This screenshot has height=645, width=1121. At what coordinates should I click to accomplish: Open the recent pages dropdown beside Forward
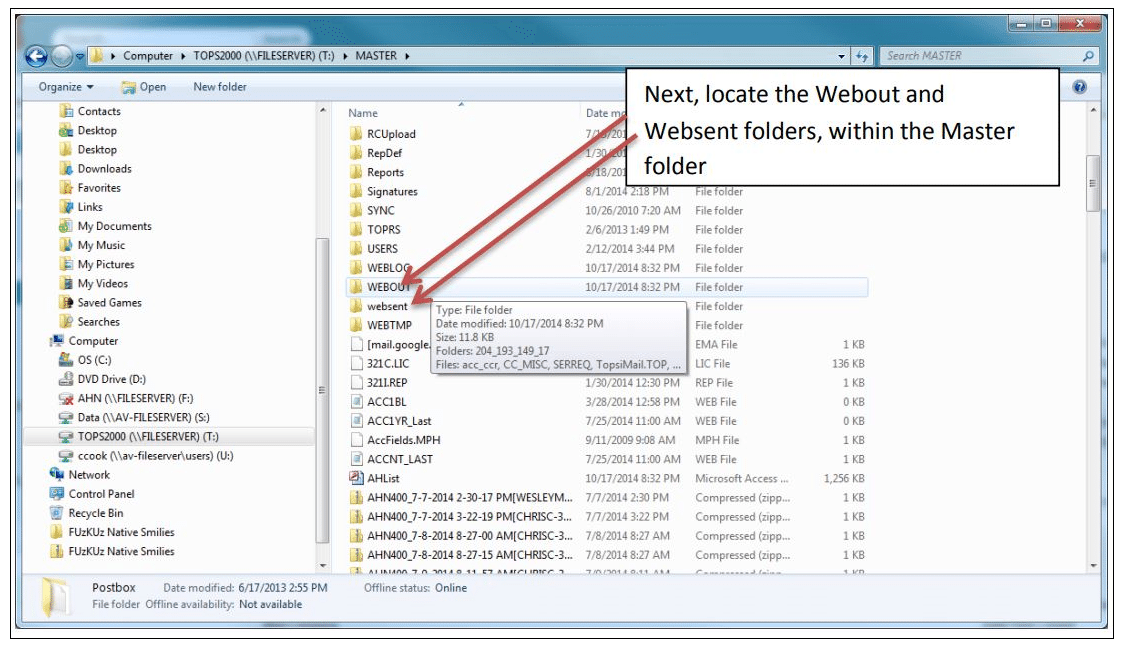tap(80, 56)
